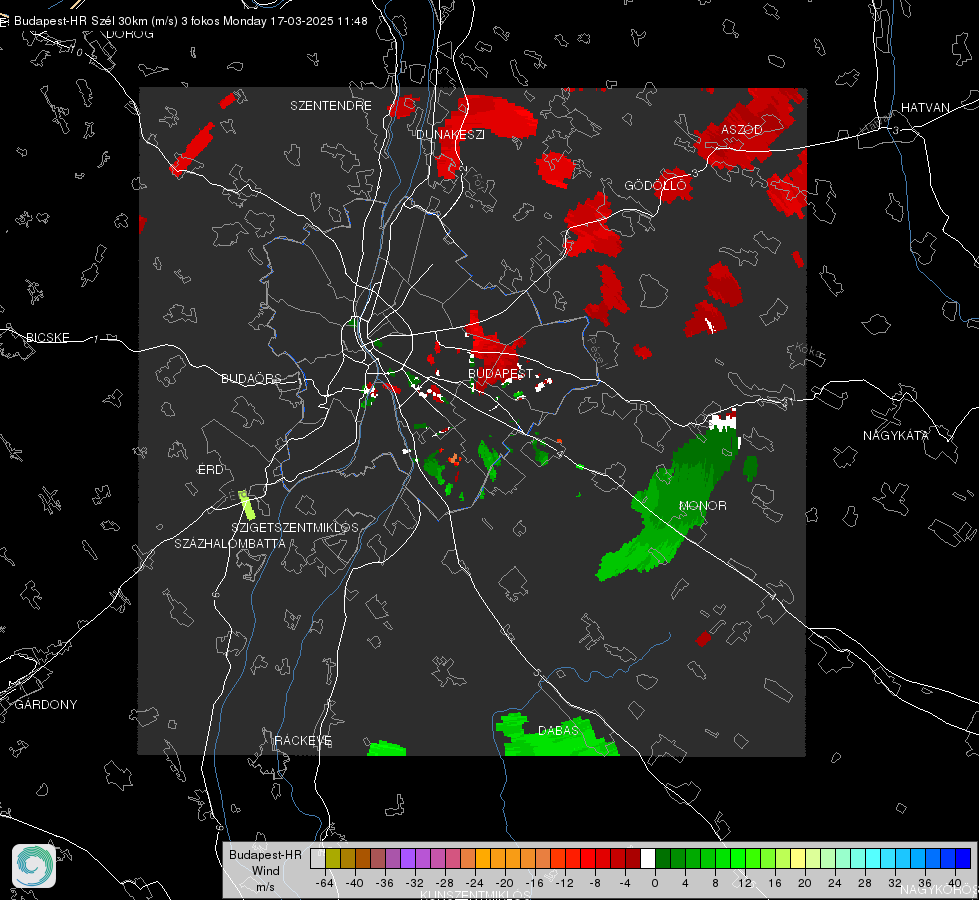The image size is (979, 900).
Task: Pick the light gray first swatch in legend
Action: 317,858
